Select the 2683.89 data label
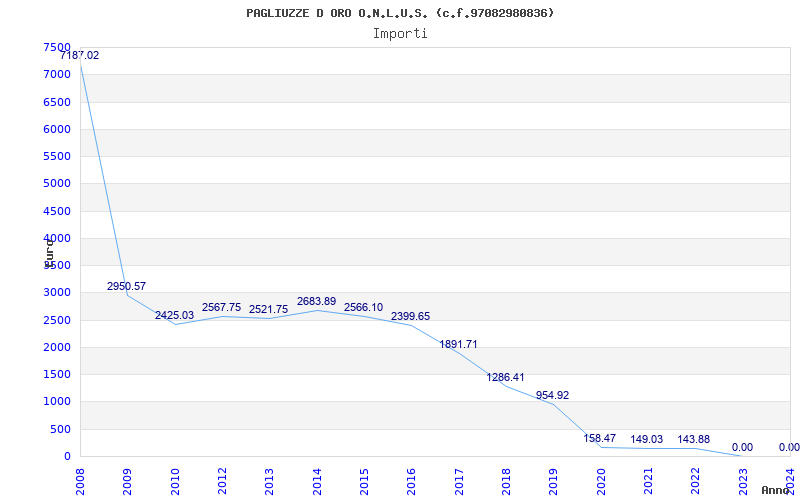 point(316,302)
